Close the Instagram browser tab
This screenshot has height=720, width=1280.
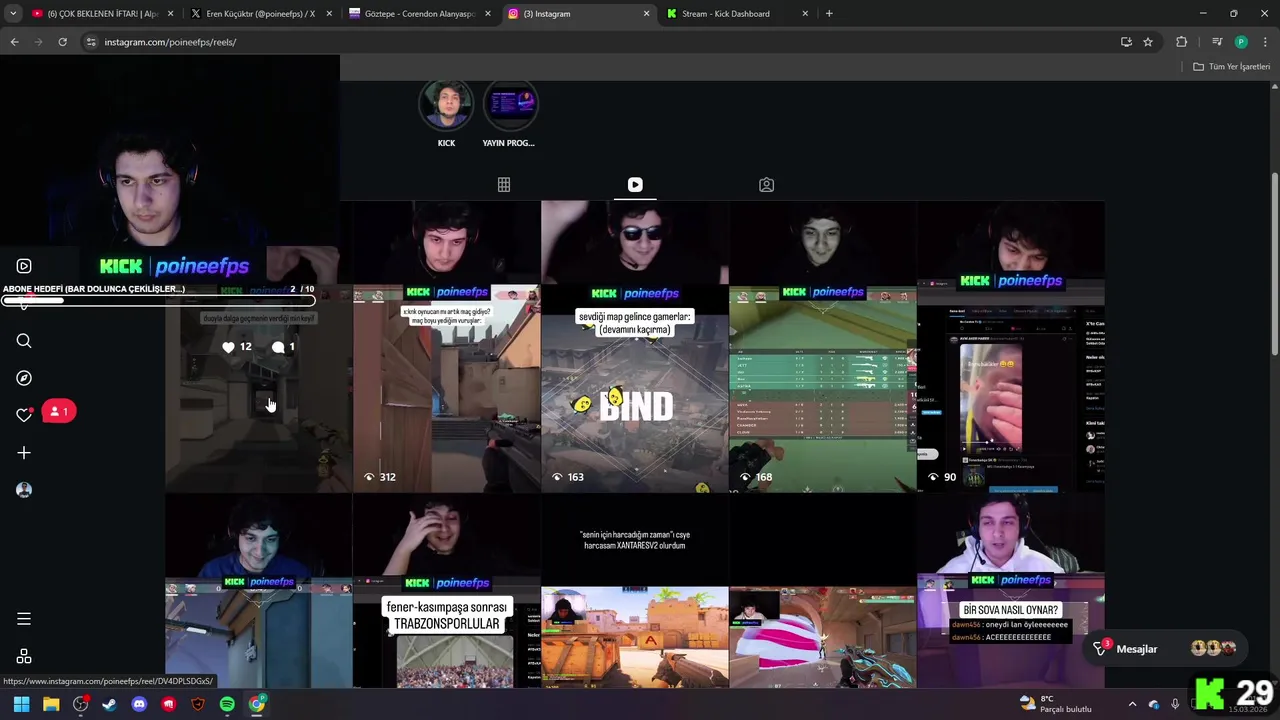646,14
